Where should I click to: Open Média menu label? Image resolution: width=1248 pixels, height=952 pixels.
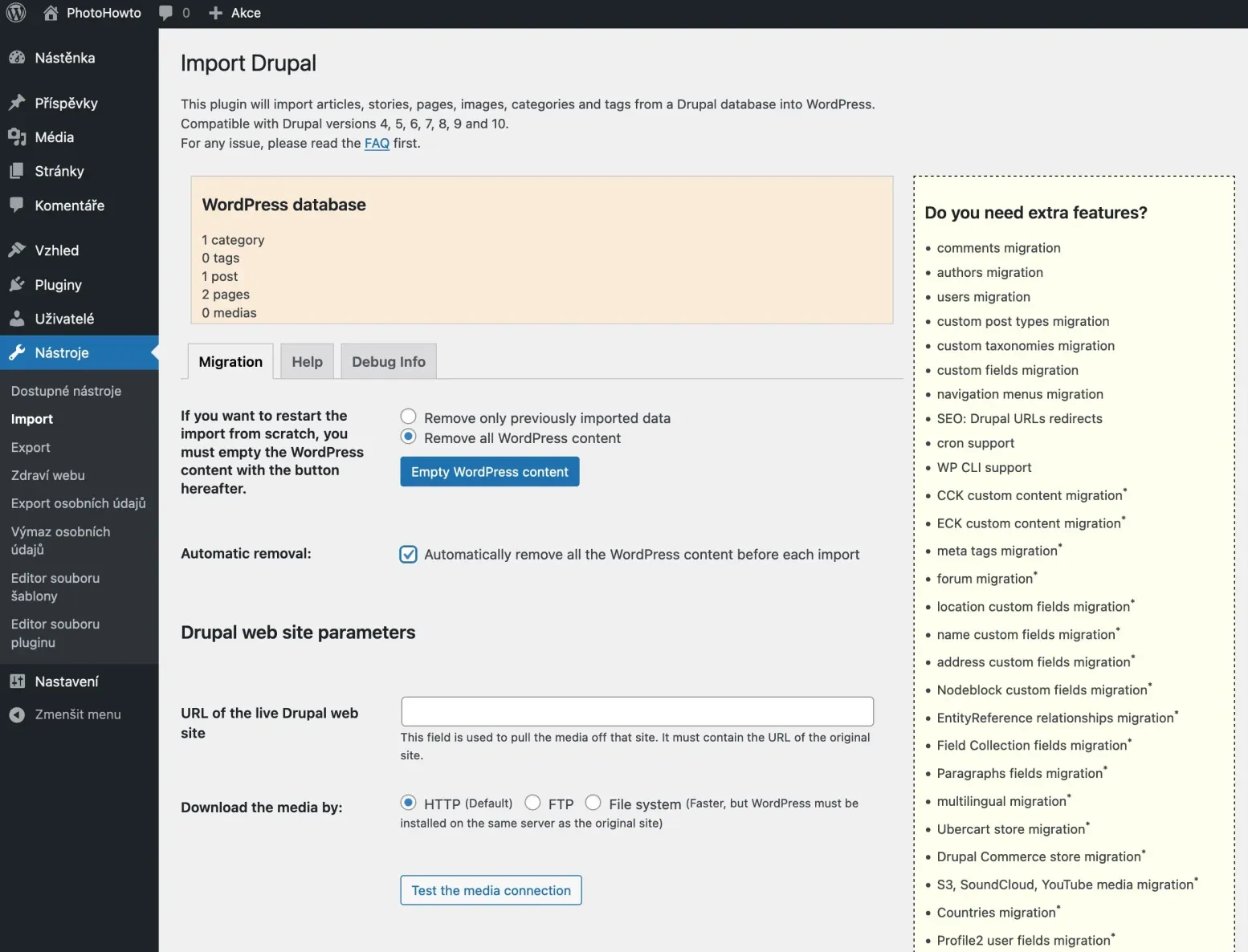click(x=55, y=137)
